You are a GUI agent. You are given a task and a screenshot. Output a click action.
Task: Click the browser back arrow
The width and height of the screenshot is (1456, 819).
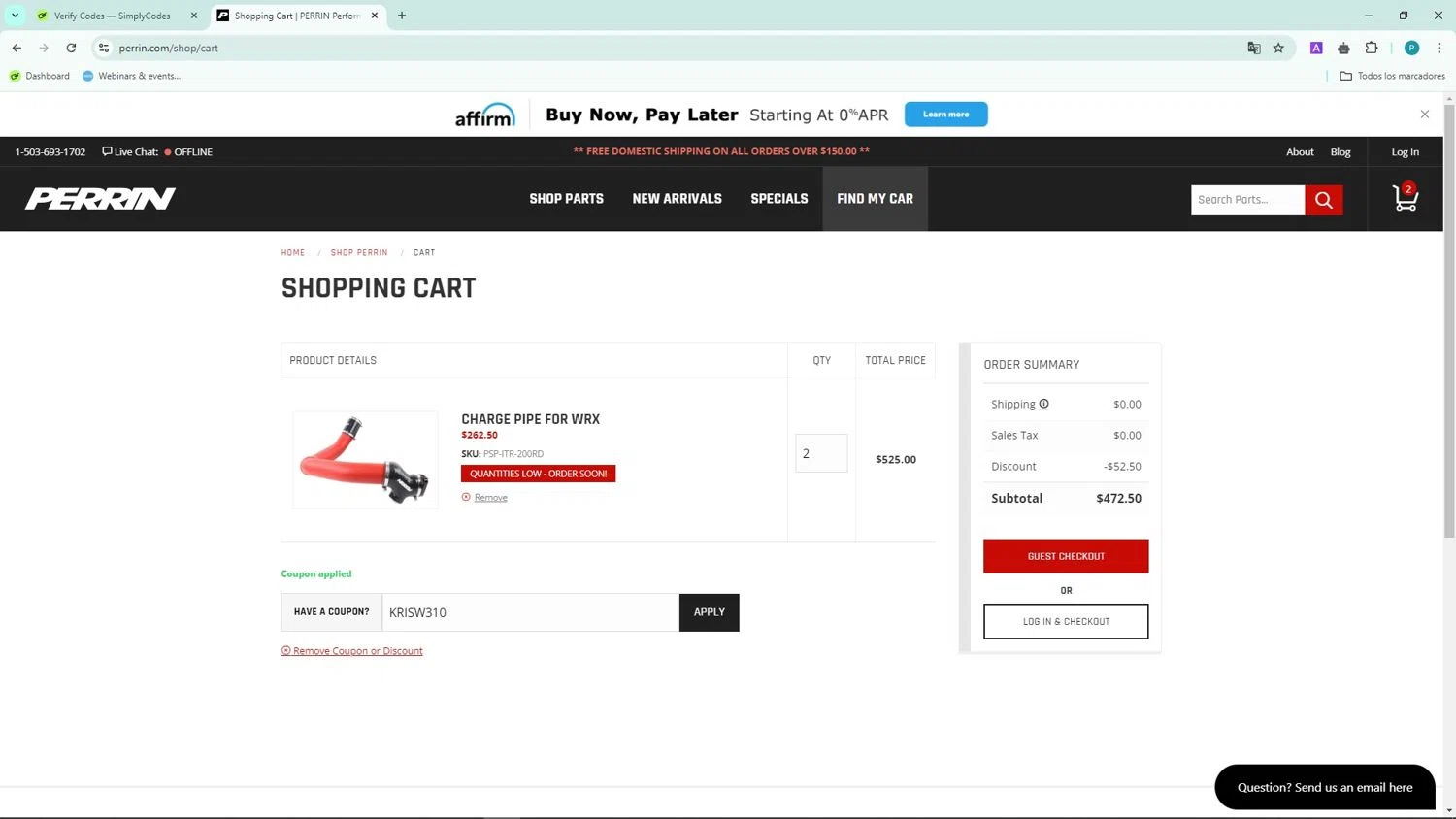click(17, 48)
